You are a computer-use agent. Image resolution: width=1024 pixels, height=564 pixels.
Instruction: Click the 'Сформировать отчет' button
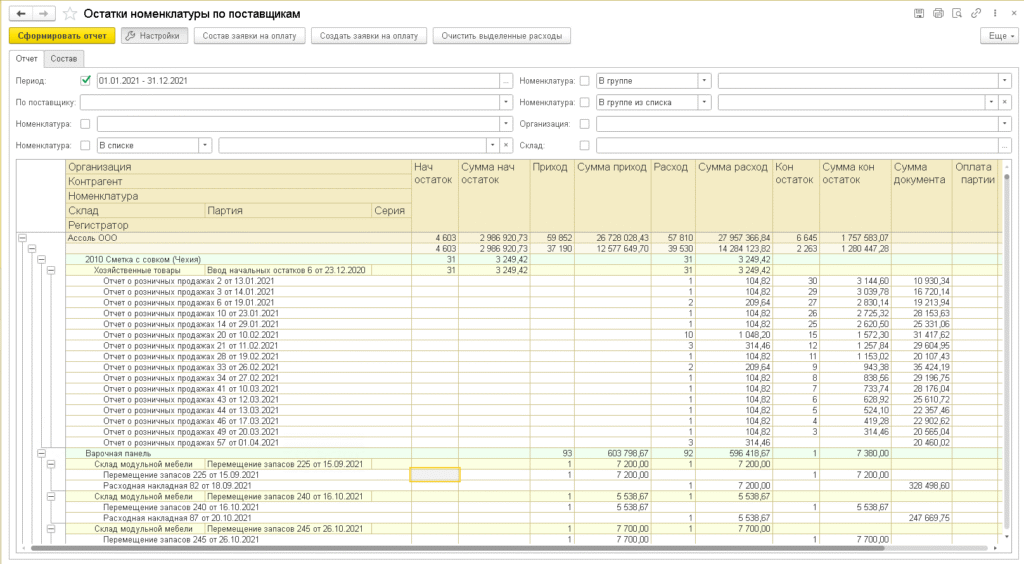pyautogui.click(x=62, y=36)
